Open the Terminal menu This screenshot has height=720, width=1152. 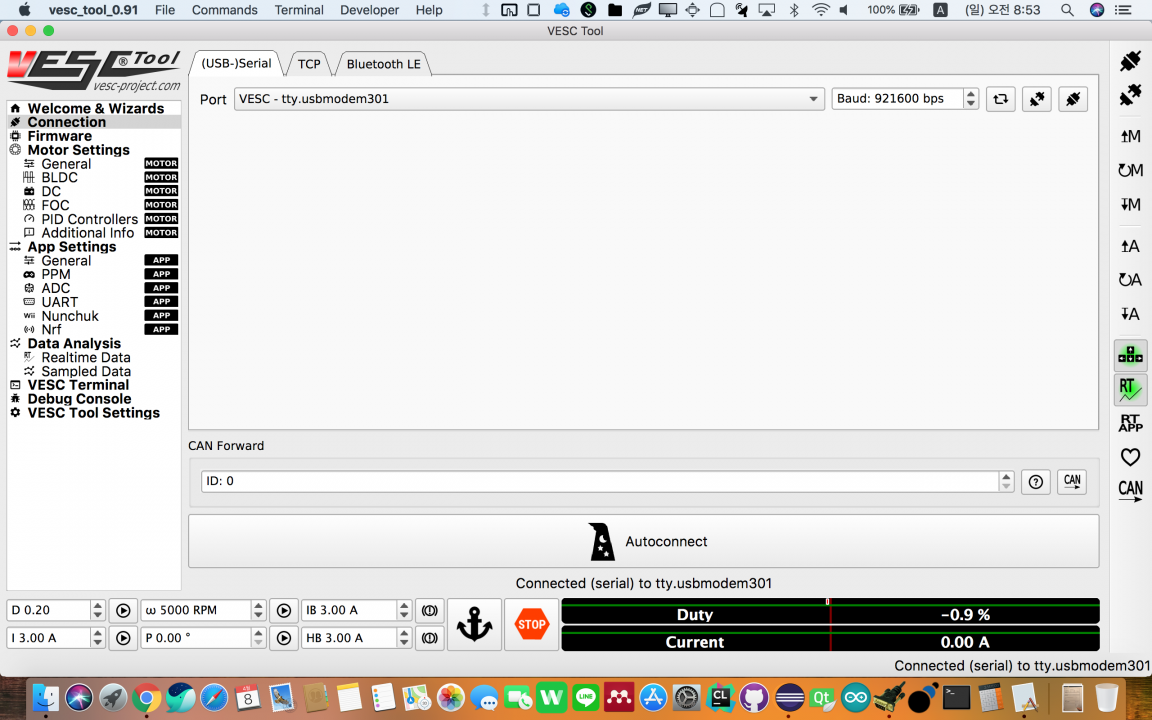[x=299, y=10]
